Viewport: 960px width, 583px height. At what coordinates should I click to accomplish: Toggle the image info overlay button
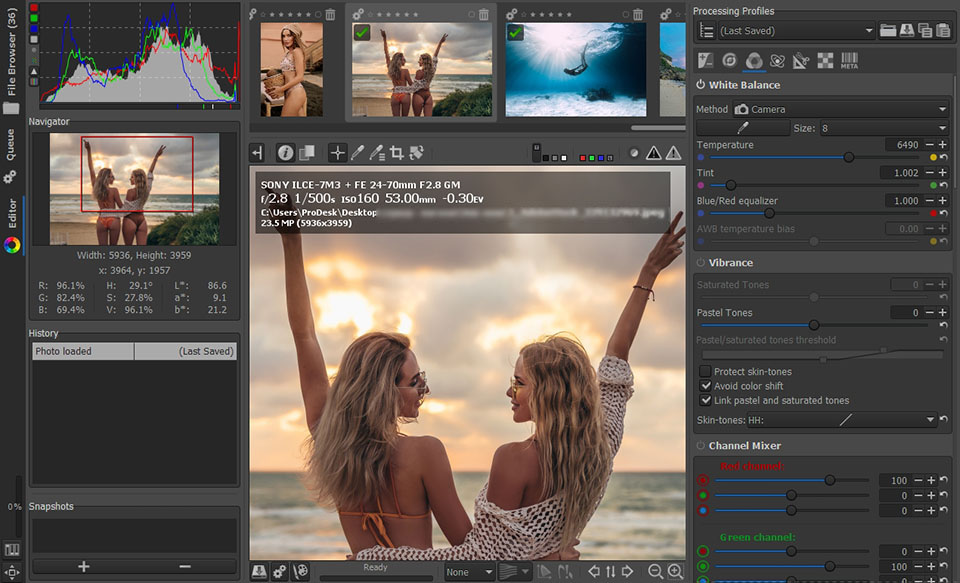[285, 152]
